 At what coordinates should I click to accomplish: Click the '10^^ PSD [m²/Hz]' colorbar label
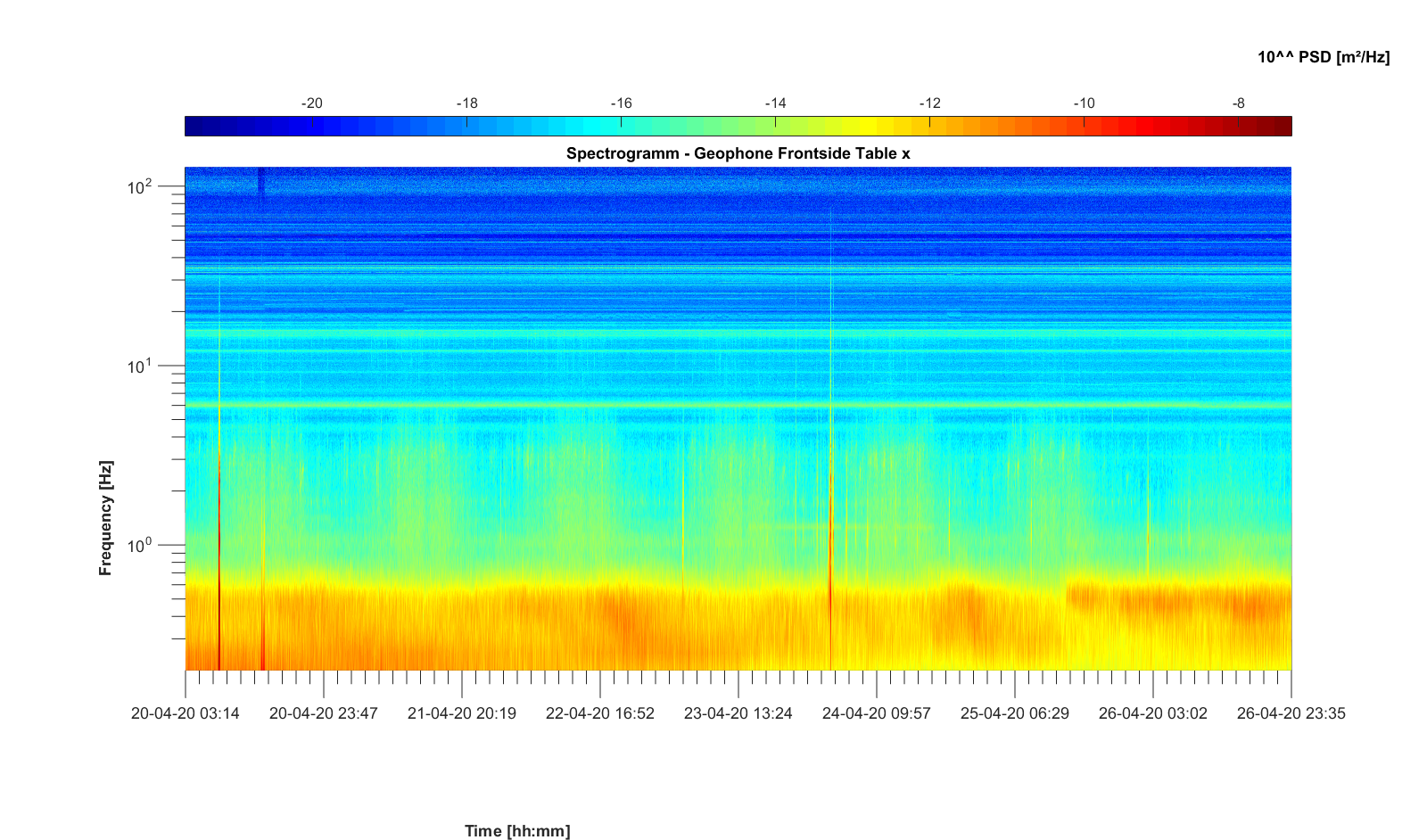(1324, 57)
